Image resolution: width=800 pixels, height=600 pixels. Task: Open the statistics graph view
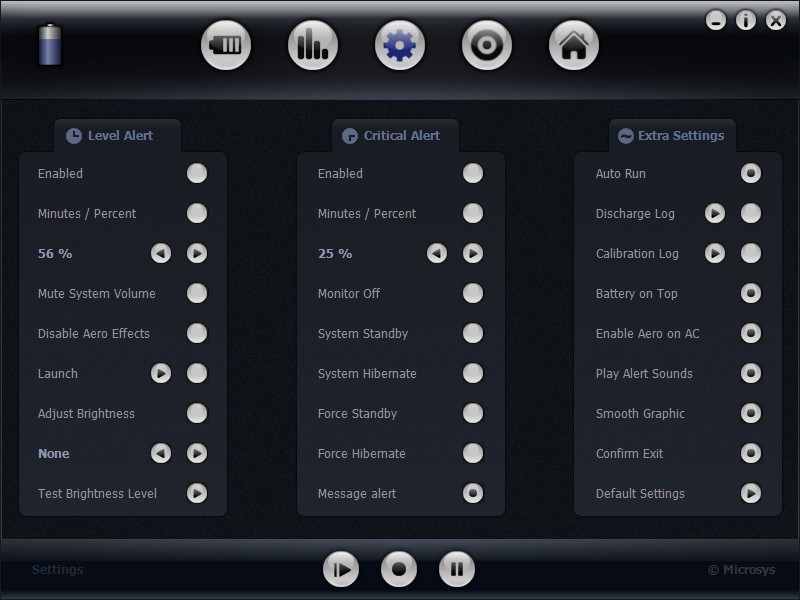pos(313,44)
